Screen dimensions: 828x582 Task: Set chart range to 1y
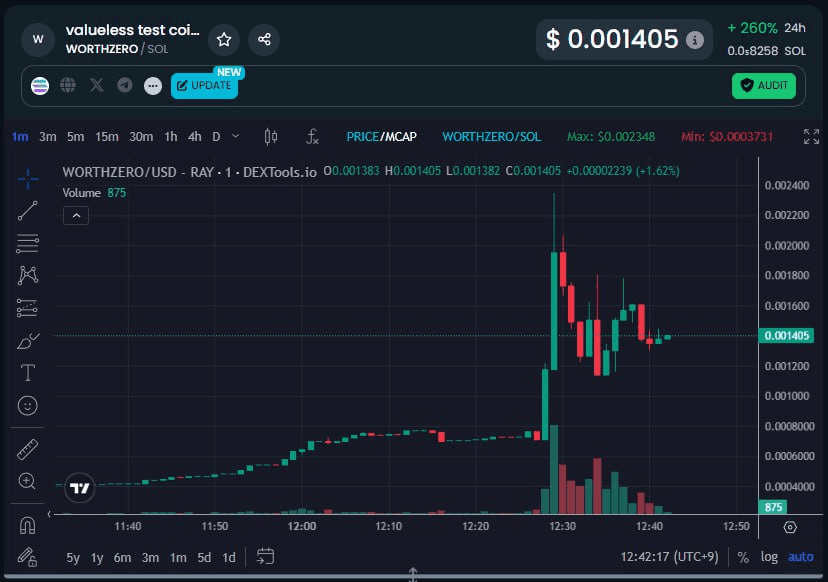[x=97, y=558]
